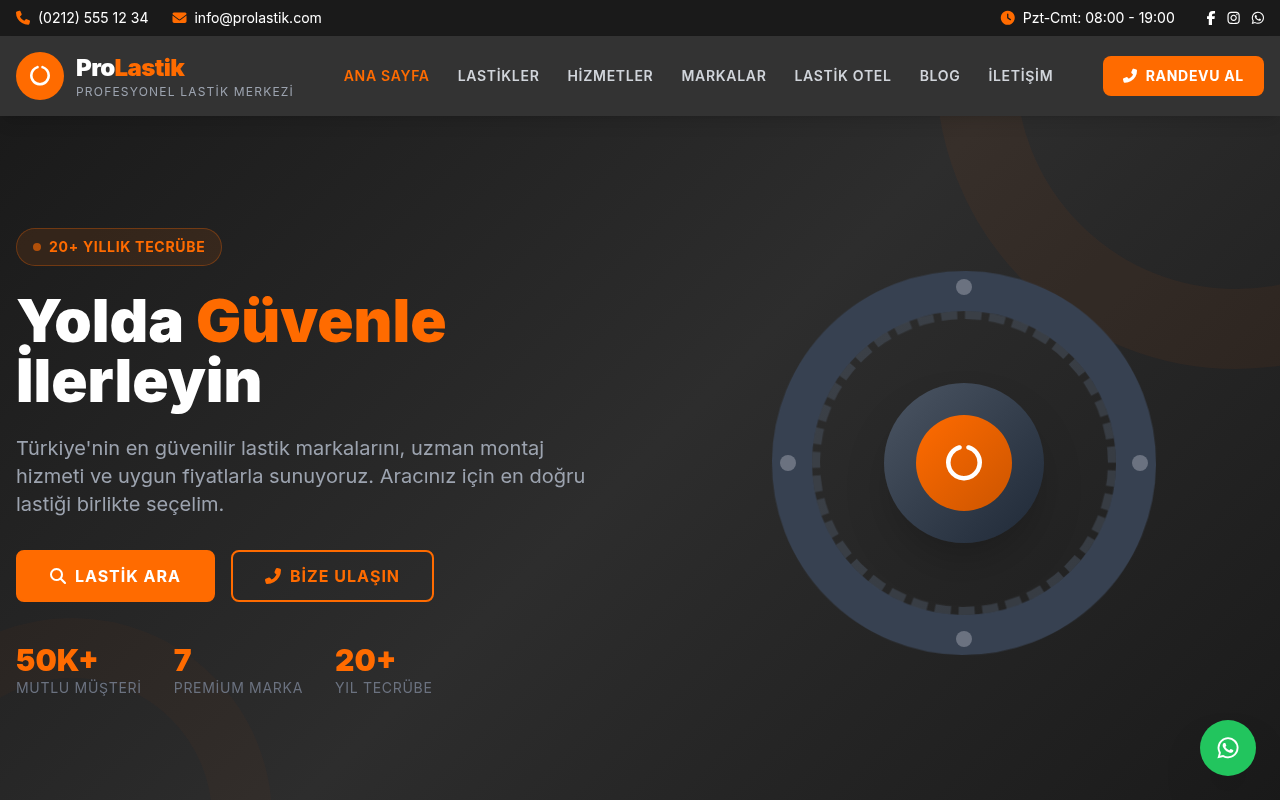The image size is (1280, 800).
Task: Open the Hizmetler navigation item
Action: [x=610, y=76]
